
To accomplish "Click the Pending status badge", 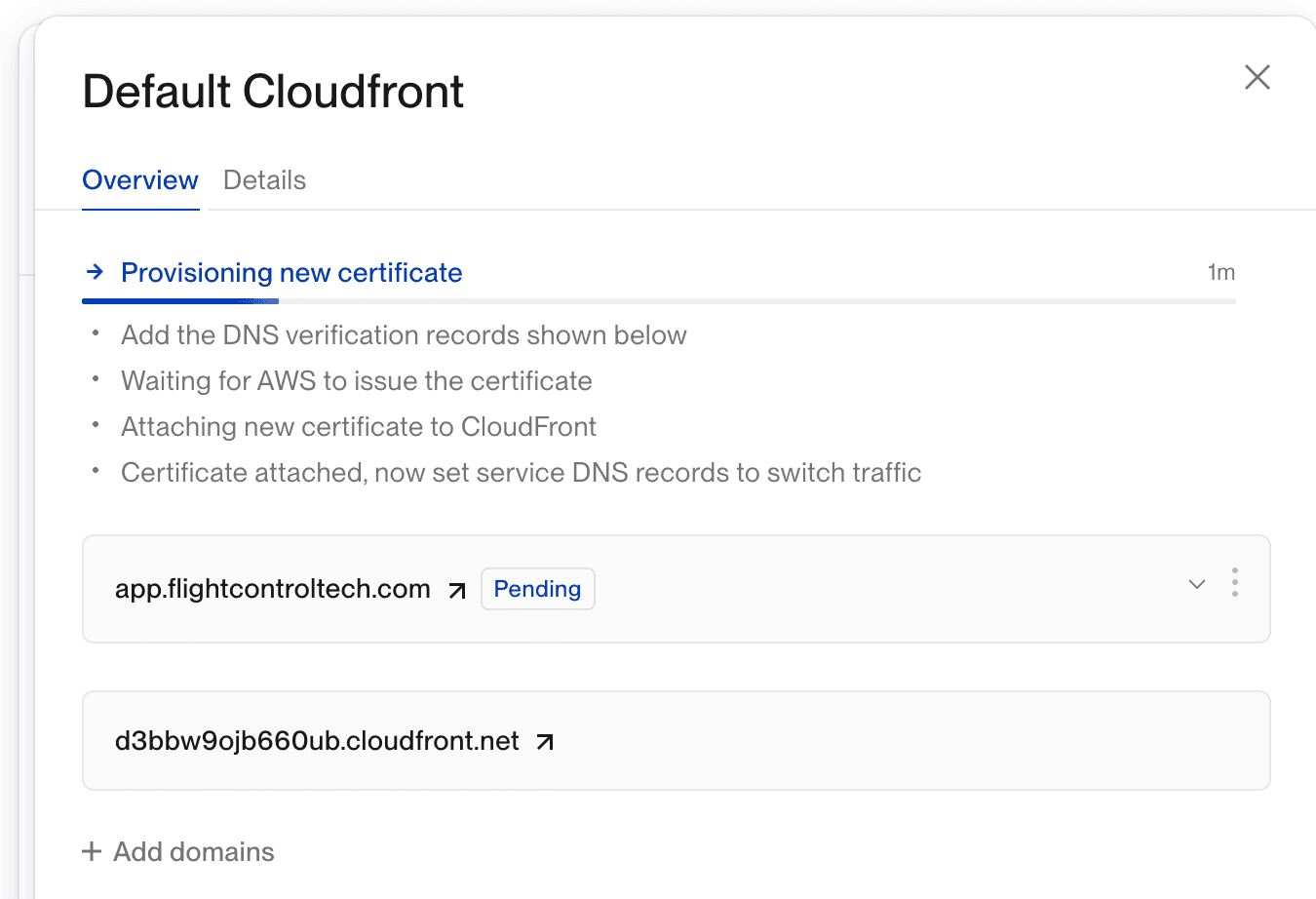I will tap(538, 589).
